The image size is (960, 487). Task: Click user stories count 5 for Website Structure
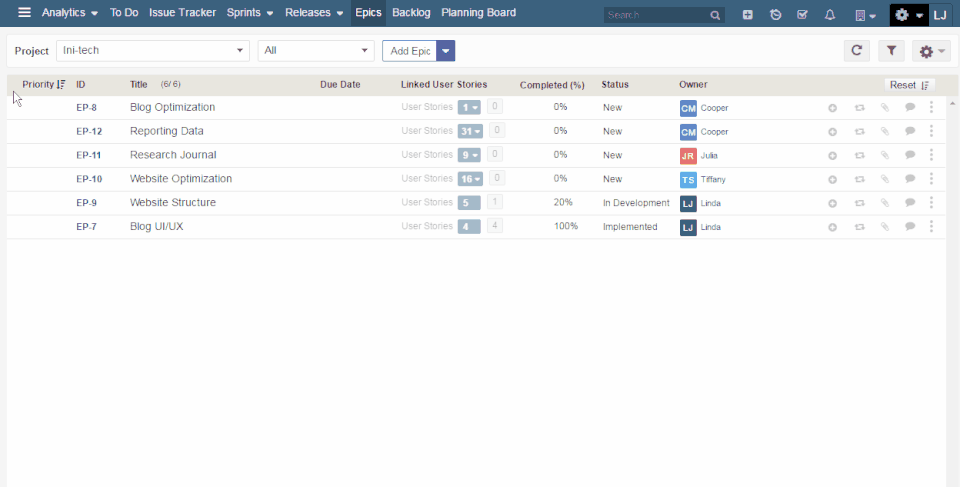(x=469, y=203)
